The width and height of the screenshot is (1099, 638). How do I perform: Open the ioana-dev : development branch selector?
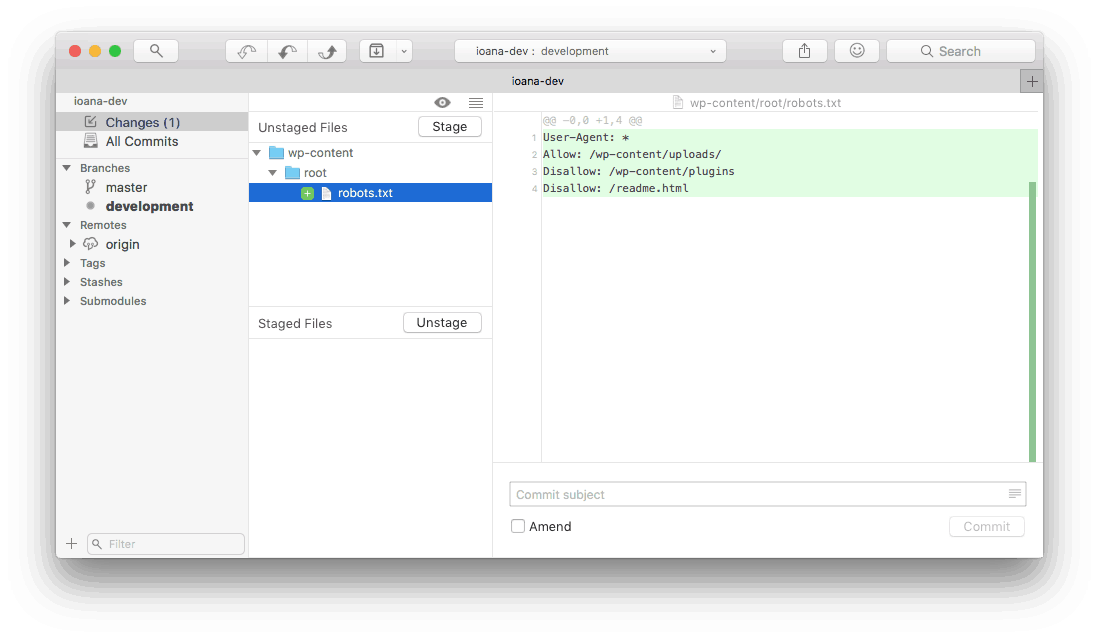point(590,51)
